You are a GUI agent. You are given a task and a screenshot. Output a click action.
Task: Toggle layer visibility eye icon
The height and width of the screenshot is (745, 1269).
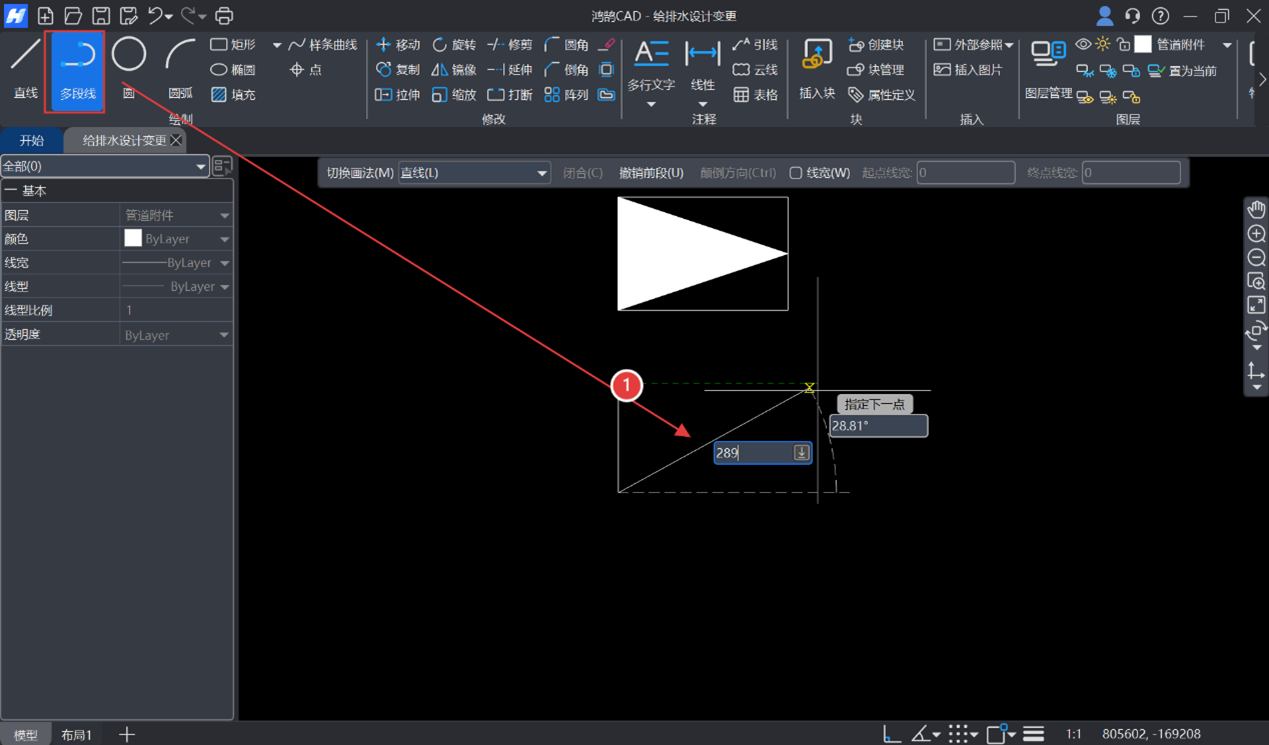click(1083, 45)
